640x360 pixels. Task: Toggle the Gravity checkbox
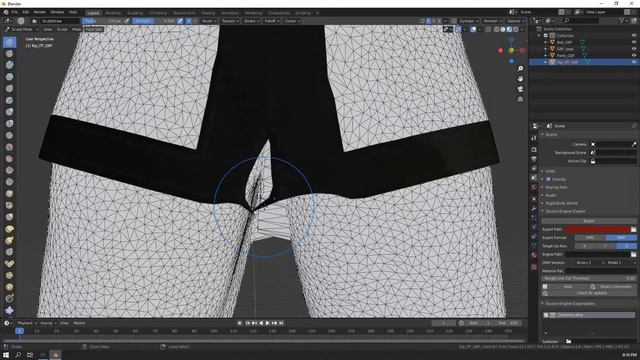548,179
